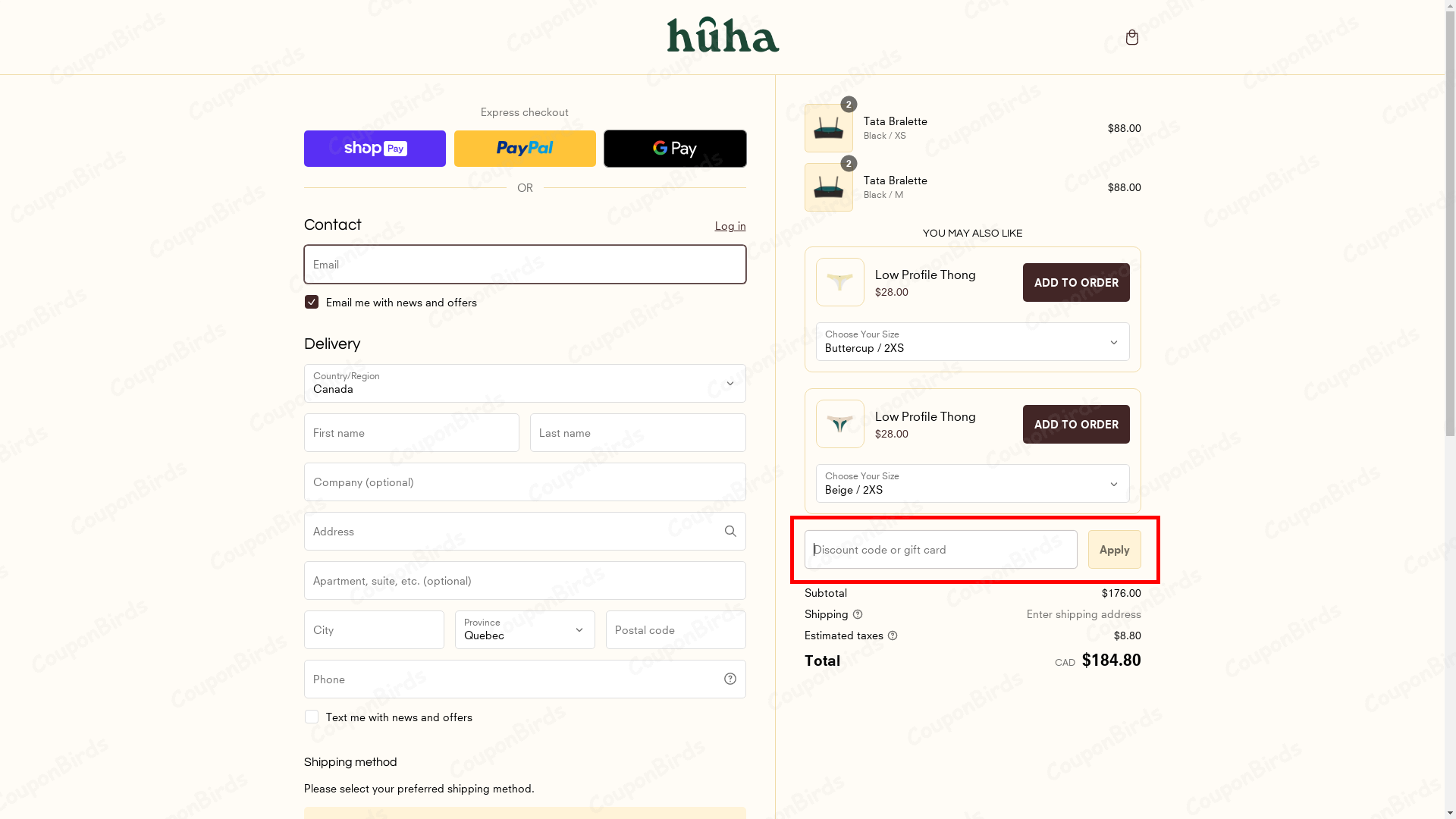Click the Buttercup Low Profile Thong thumbnail

pos(840,282)
